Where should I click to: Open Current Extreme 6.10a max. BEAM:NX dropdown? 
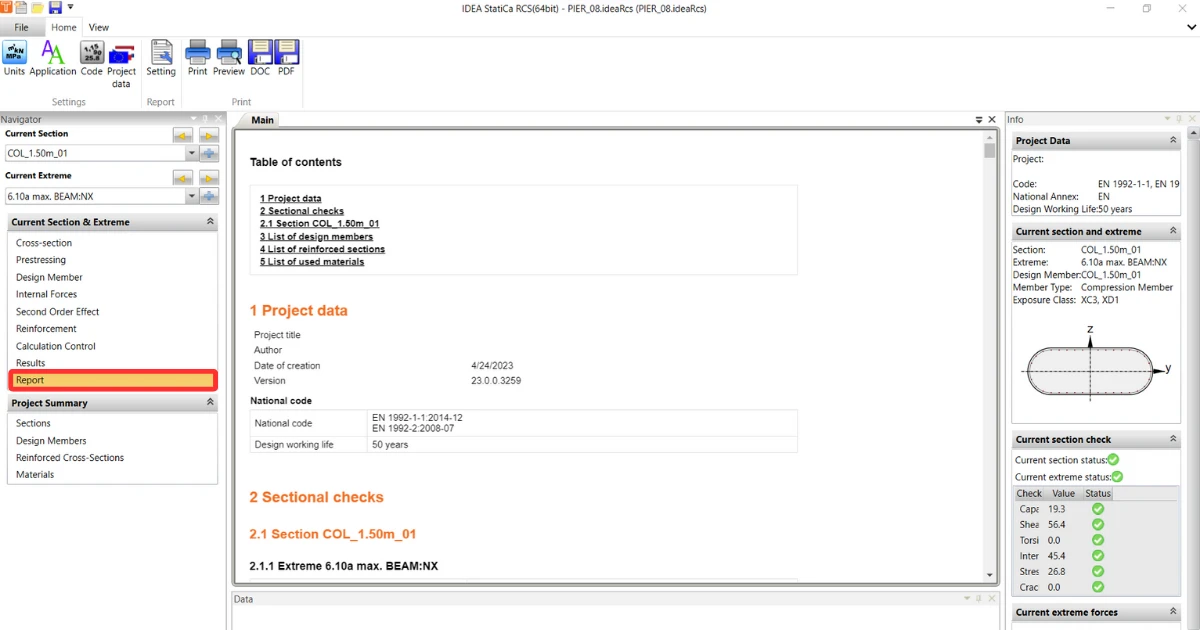coord(192,197)
